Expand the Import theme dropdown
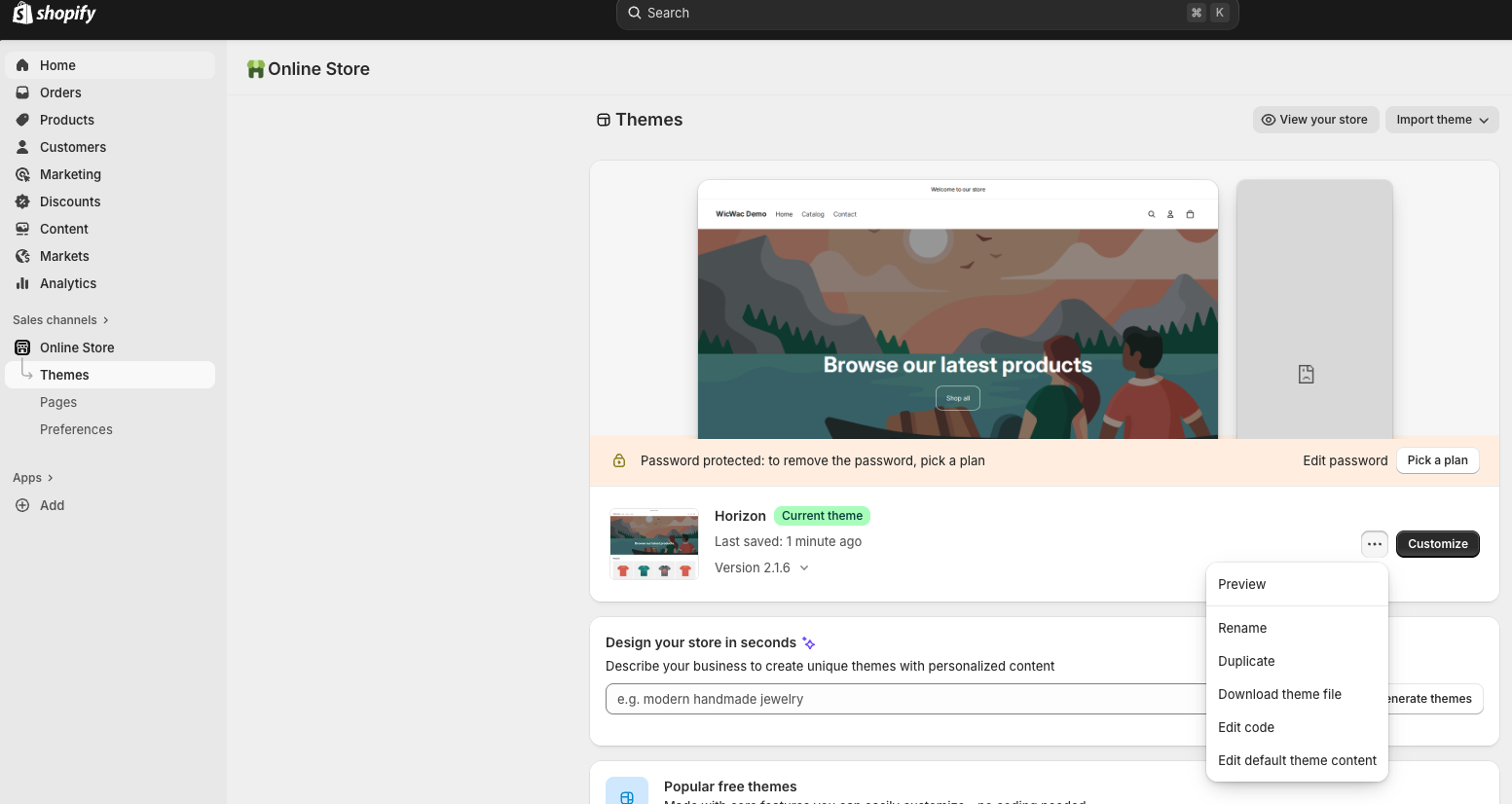The image size is (1512, 804). coord(1442,120)
